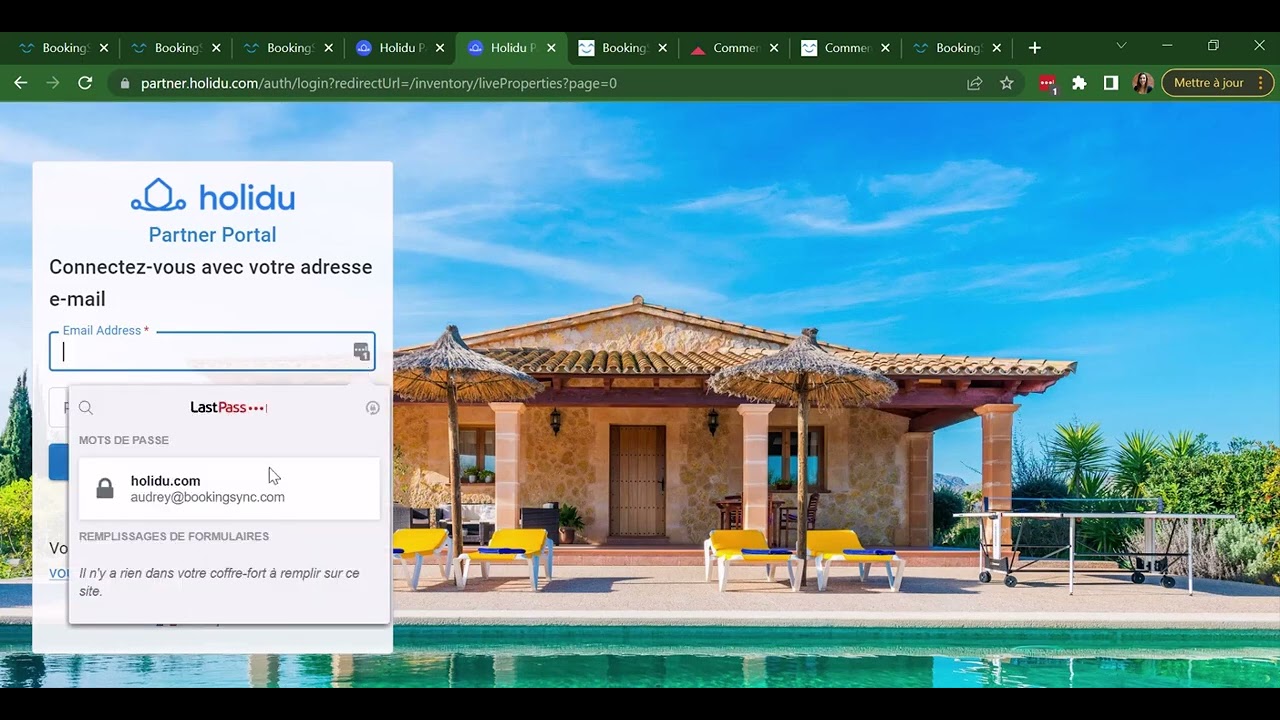Click REMPLISSAGES DE FORMULAIRES section label

tap(174, 536)
